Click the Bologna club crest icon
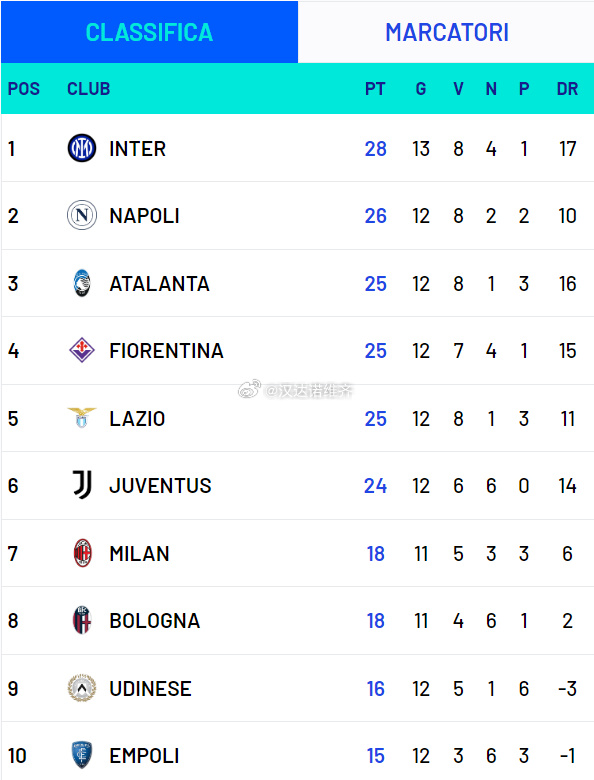This screenshot has height=780, width=594. tap(82, 620)
